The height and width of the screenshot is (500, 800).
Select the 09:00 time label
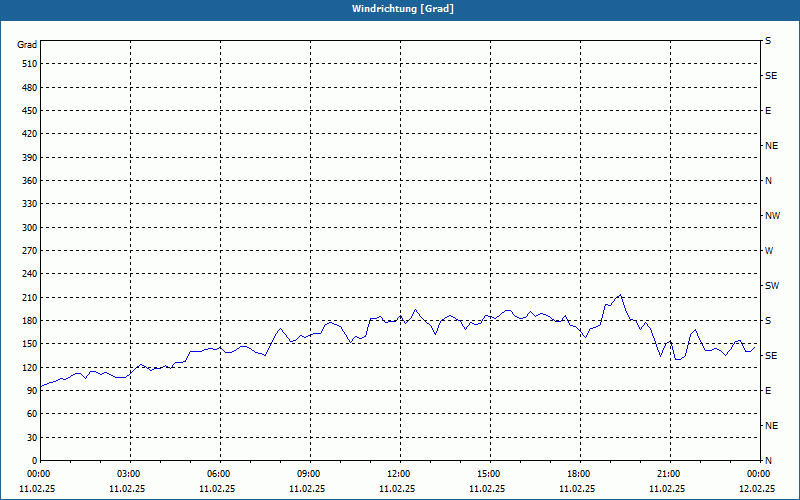point(309,474)
